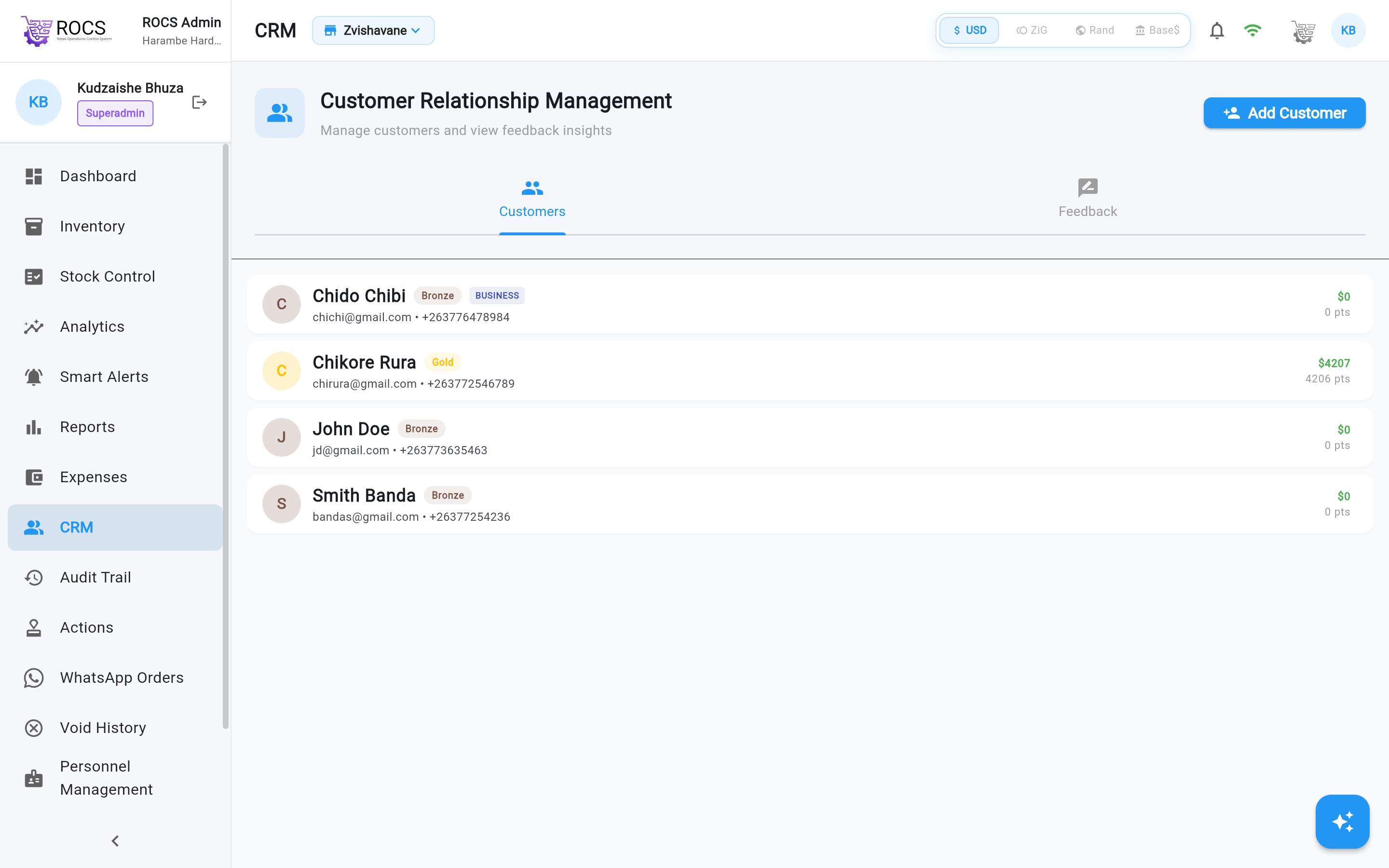Click the BUSINESS tag on Chido Chibi

(496, 296)
